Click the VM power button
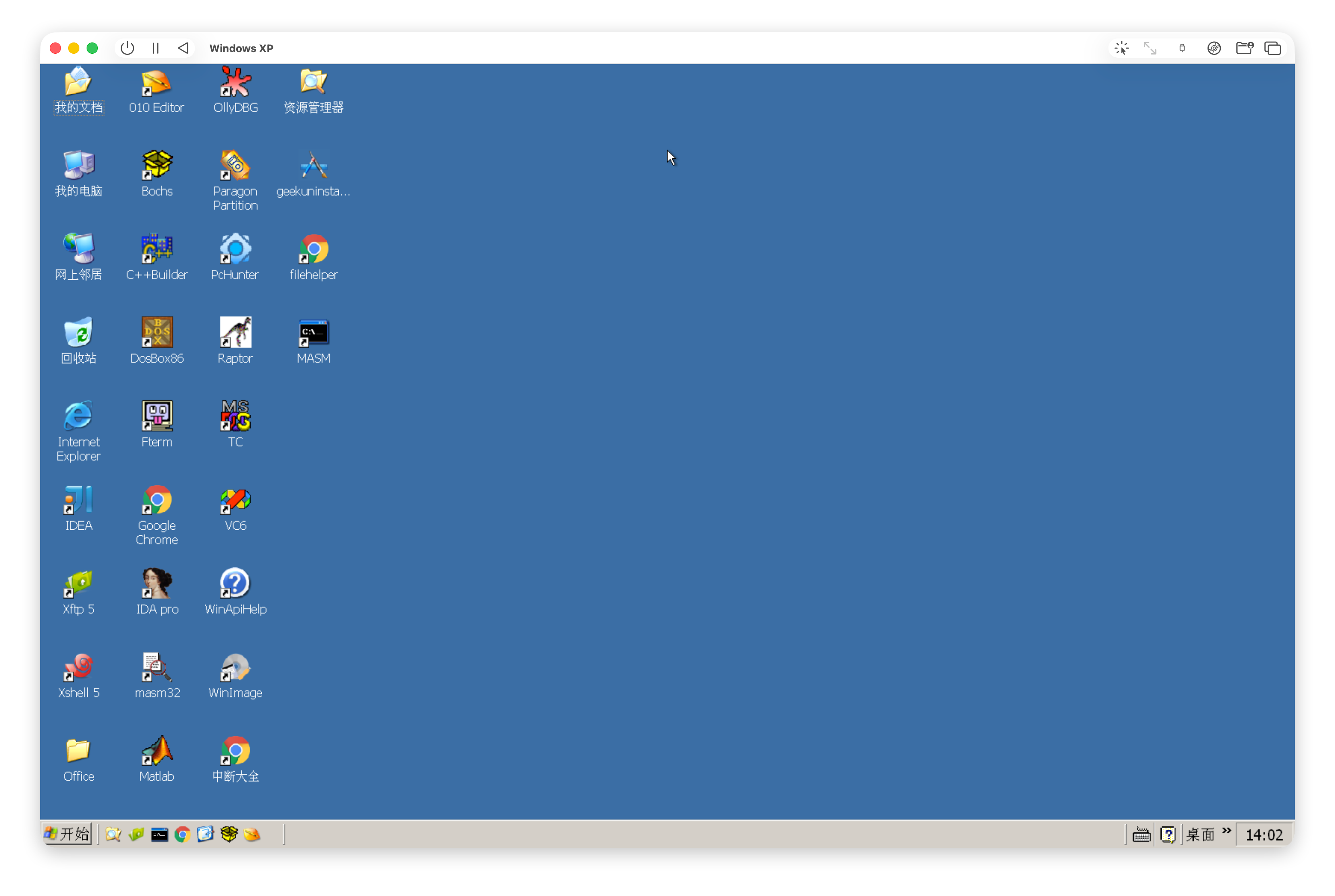The height and width of the screenshot is (896, 1335). coord(127,48)
